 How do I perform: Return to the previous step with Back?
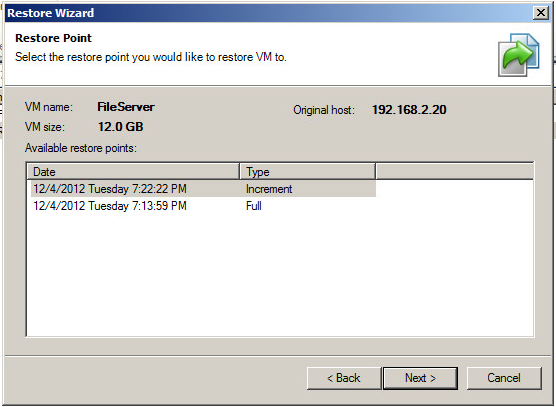pyautogui.click(x=344, y=378)
